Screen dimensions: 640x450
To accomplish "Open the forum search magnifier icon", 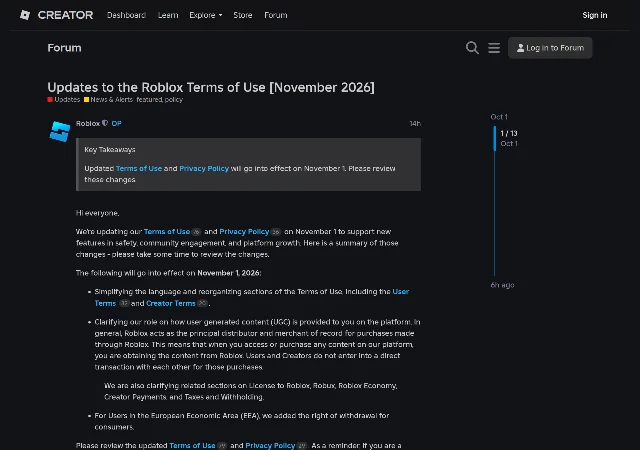I will point(472,48).
